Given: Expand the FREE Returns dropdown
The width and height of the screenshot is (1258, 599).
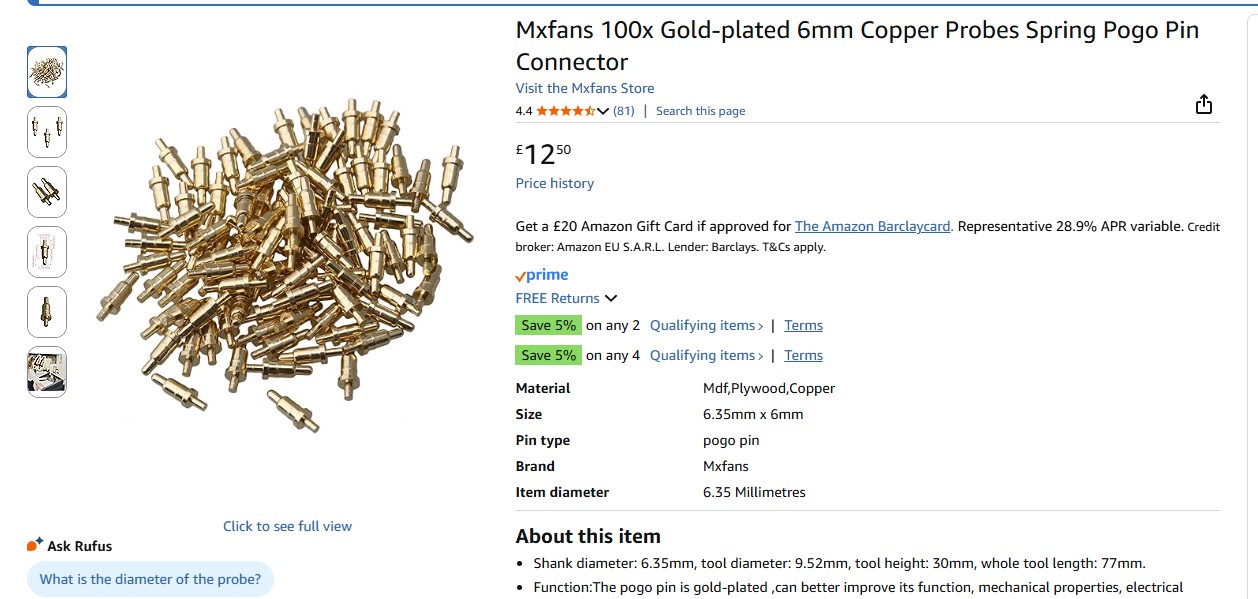Looking at the screenshot, I should pos(611,298).
